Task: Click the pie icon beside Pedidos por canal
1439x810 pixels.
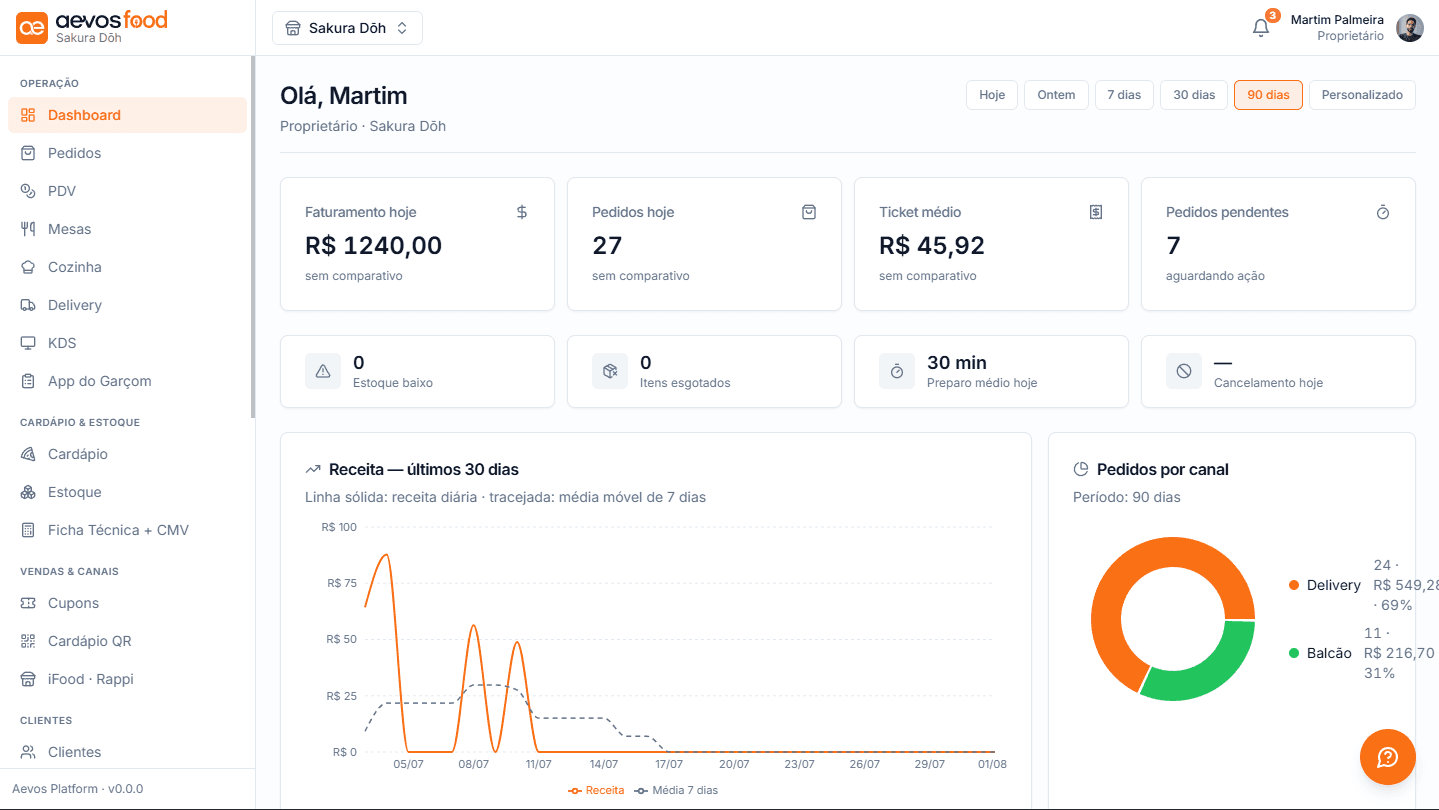Action: 1081,469
